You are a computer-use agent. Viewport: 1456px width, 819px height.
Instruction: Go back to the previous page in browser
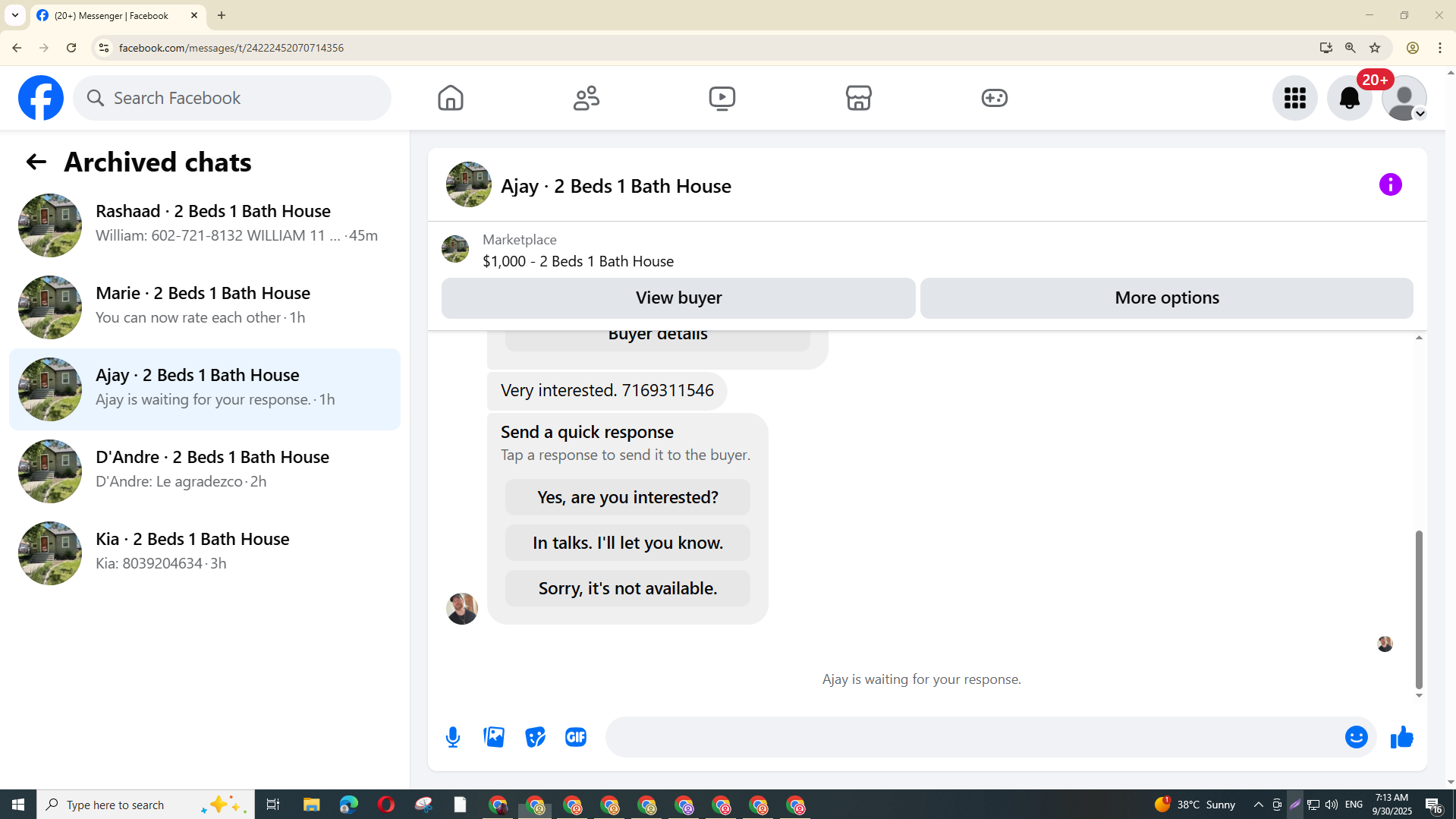click(x=17, y=48)
